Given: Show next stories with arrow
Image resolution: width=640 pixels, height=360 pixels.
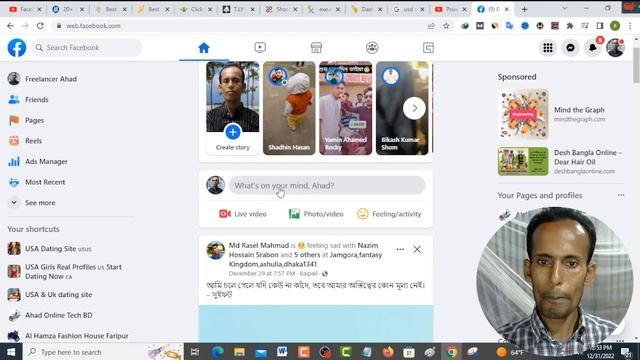Looking at the screenshot, I should point(414,108).
